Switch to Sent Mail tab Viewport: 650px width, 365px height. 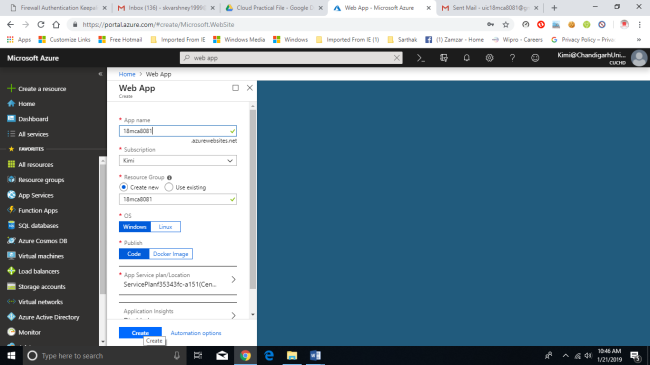(489, 8)
